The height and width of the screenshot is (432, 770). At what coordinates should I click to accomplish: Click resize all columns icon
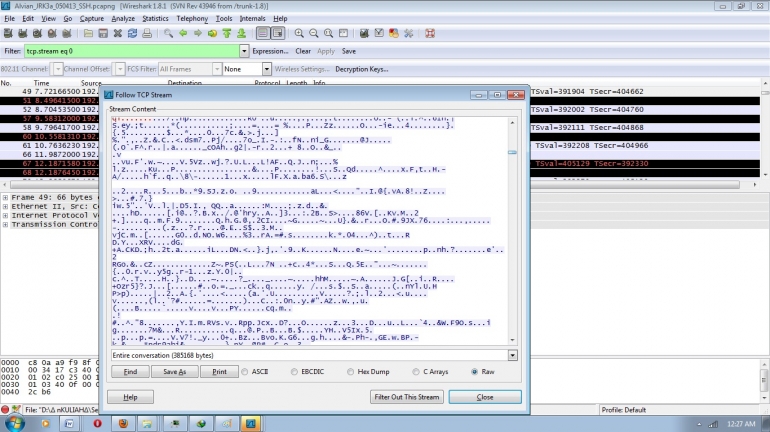click(x=343, y=33)
